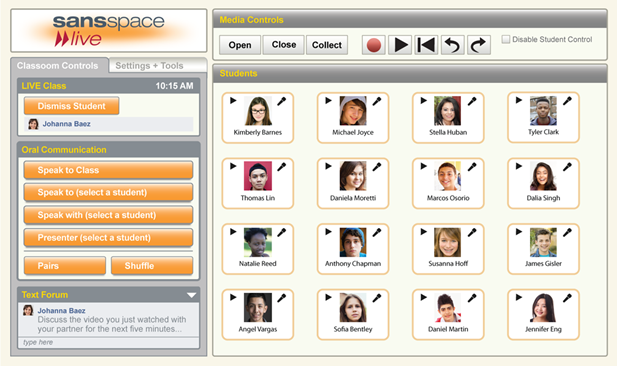Screen dimensions: 617x366
Task: Click the Text Forum 'type here' field
Action: [108, 342]
